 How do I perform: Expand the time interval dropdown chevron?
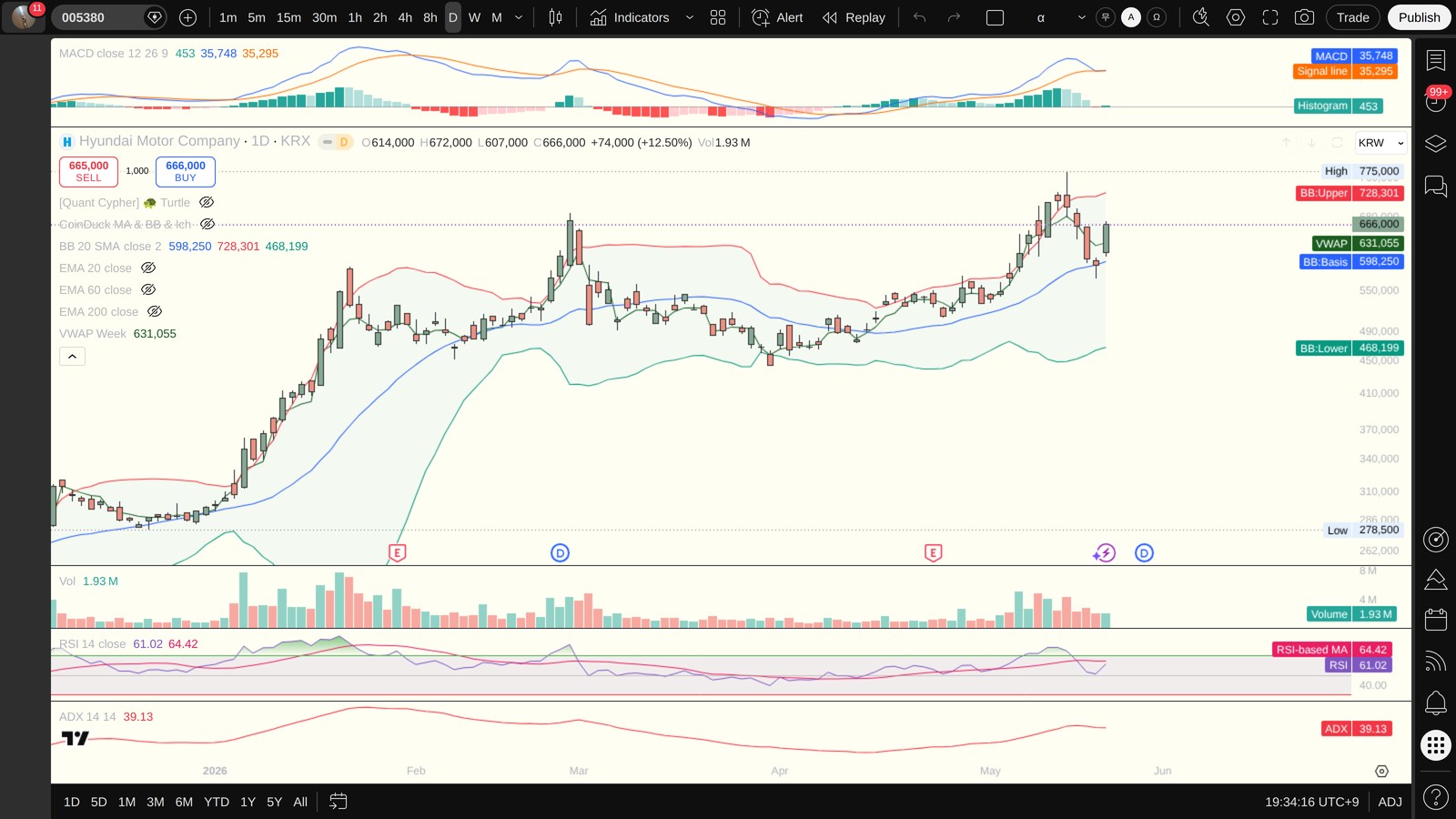519,17
